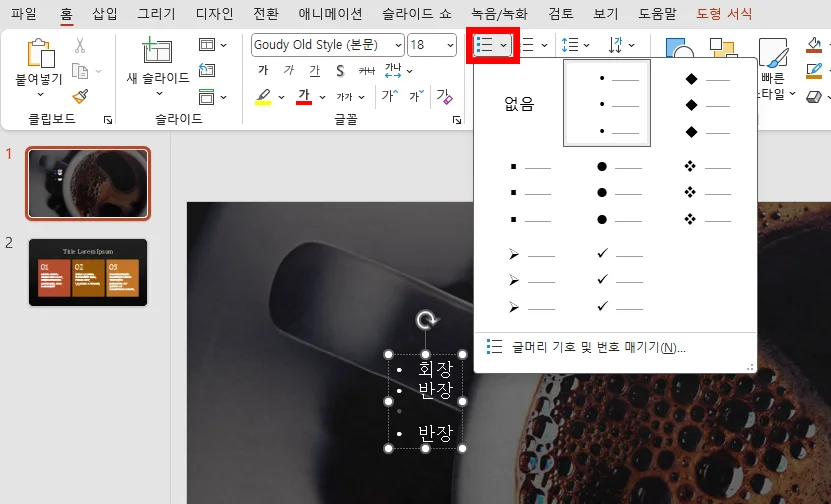Open the font size dropdown
The width and height of the screenshot is (831, 504).
click(450, 46)
